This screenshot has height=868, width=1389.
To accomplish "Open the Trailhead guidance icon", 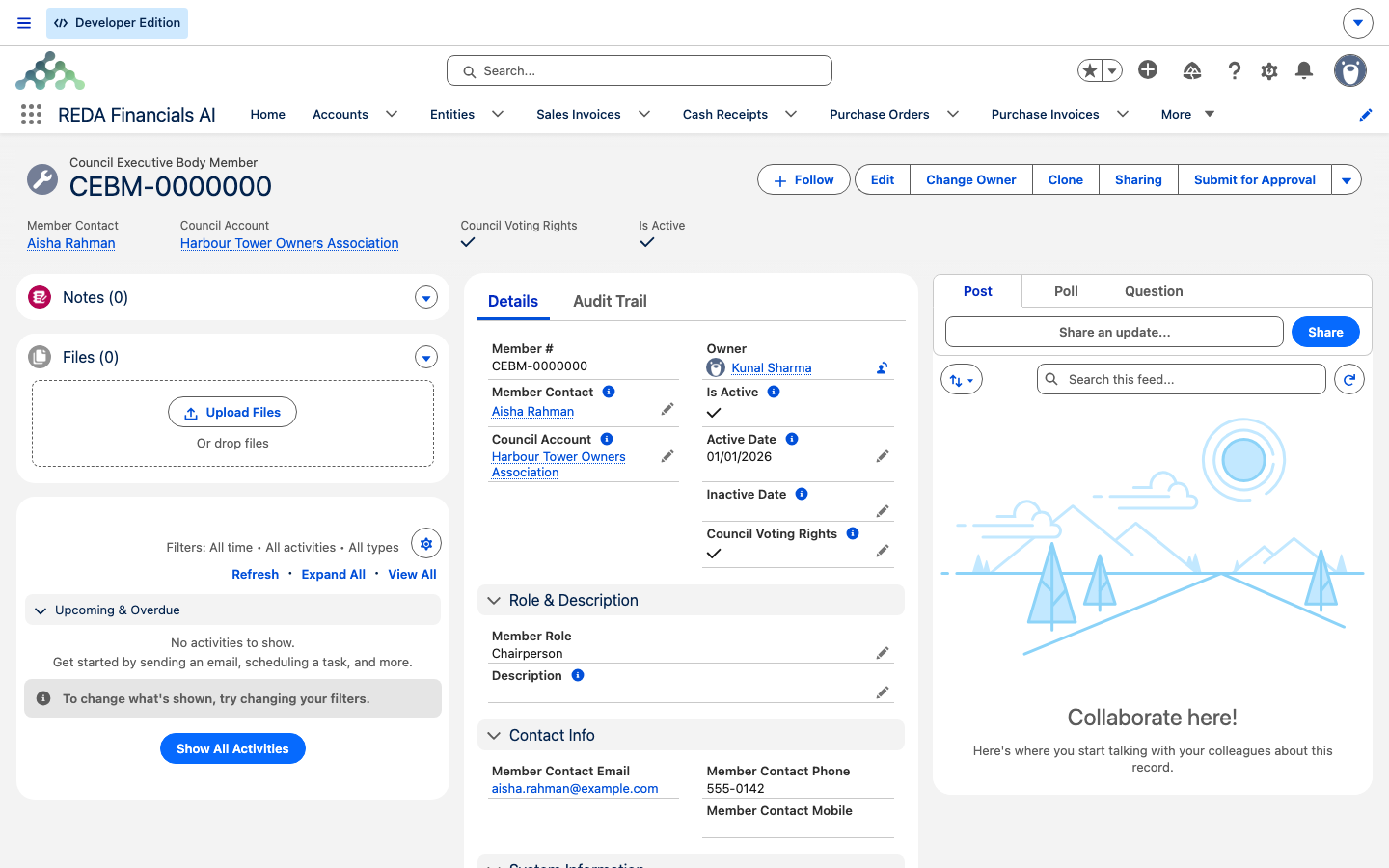I will [1192, 70].
